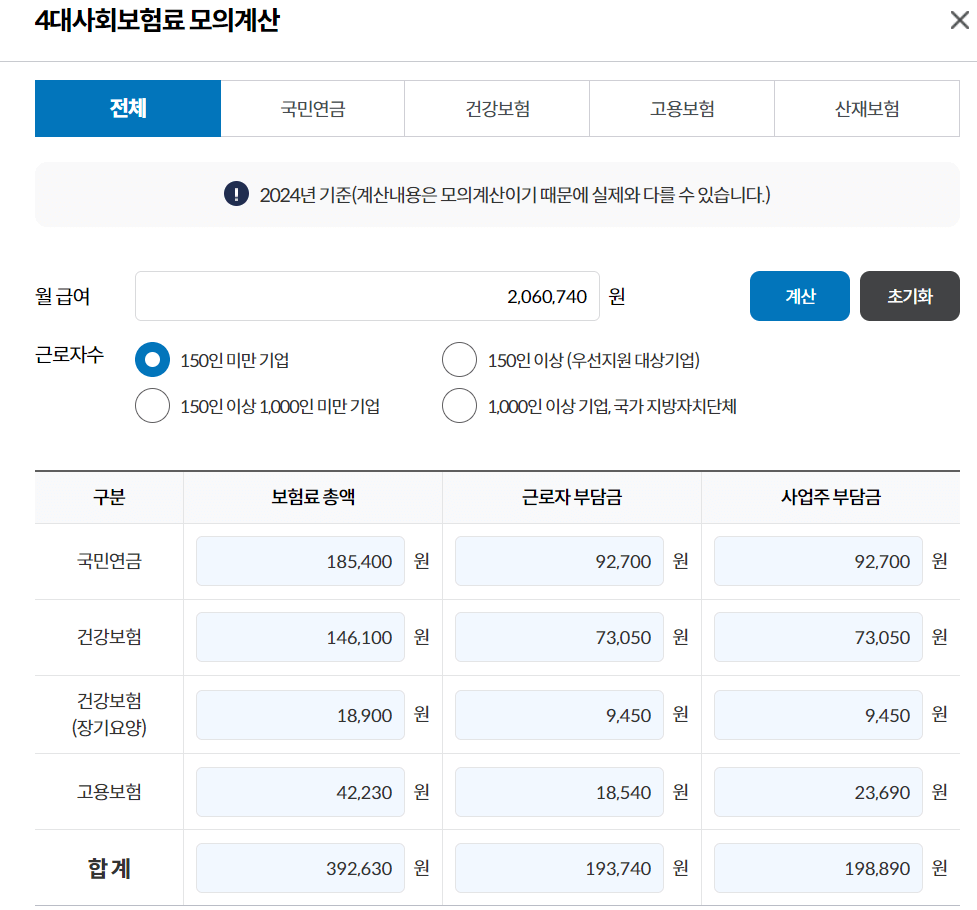Select 150인 이상 1,000인 미만 기업 option
Screen dimensions: 977x910
[x=152, y=405]
